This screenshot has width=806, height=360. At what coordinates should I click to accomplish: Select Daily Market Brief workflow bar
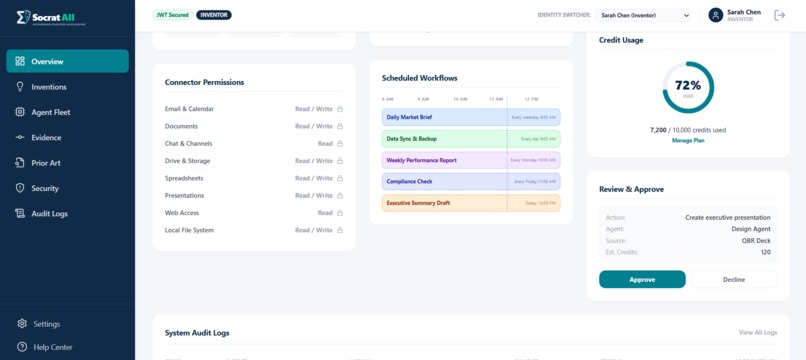click(x=471, y=117)
